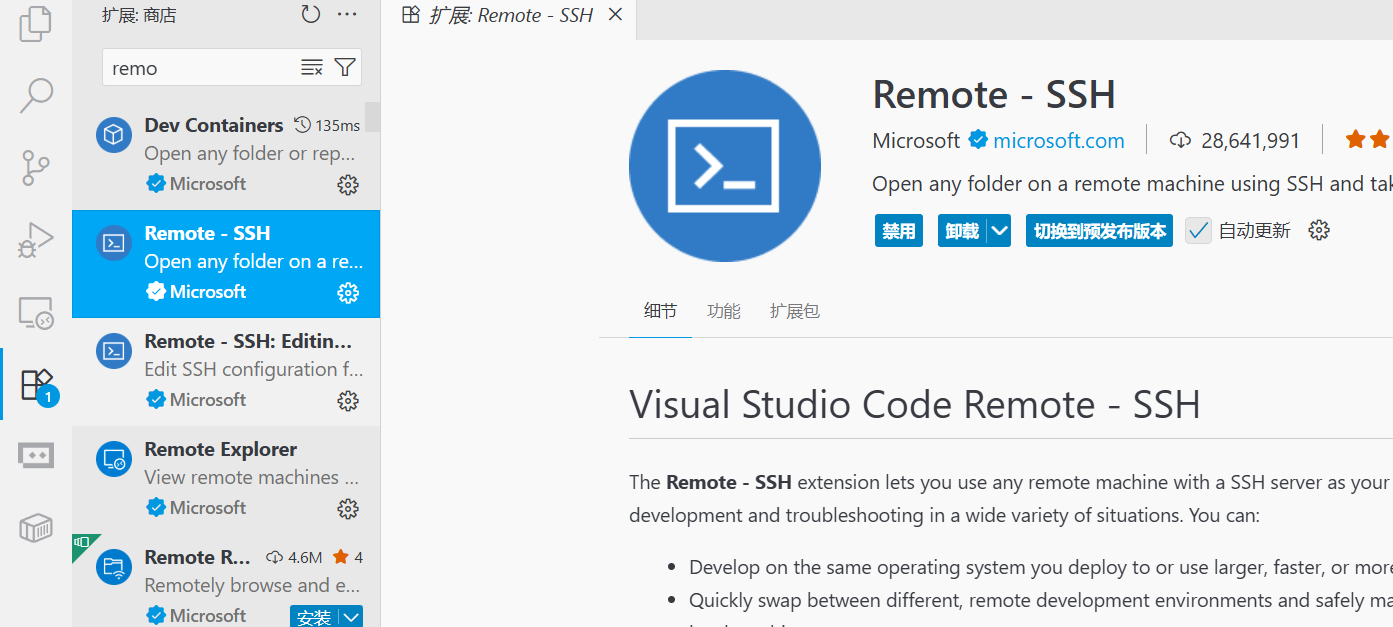Open manage gear for Dev Containers

(348, 184)
